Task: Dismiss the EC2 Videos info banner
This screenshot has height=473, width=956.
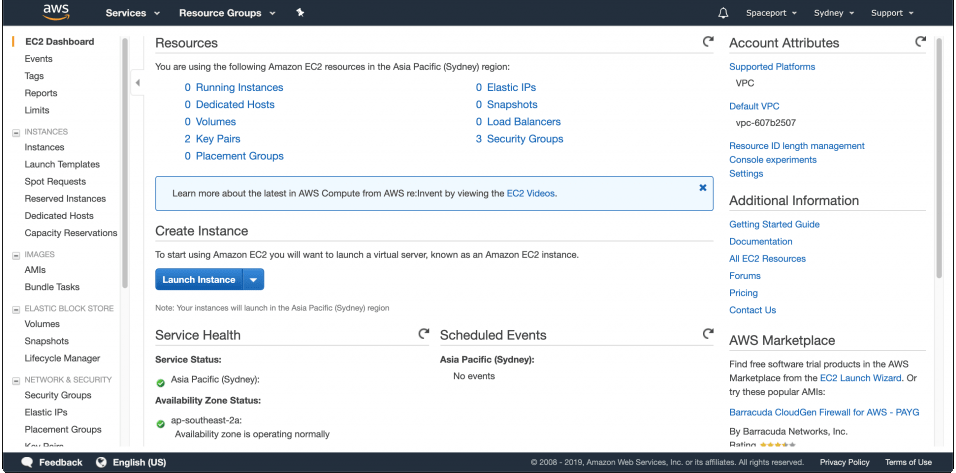Action: point(702,188)
